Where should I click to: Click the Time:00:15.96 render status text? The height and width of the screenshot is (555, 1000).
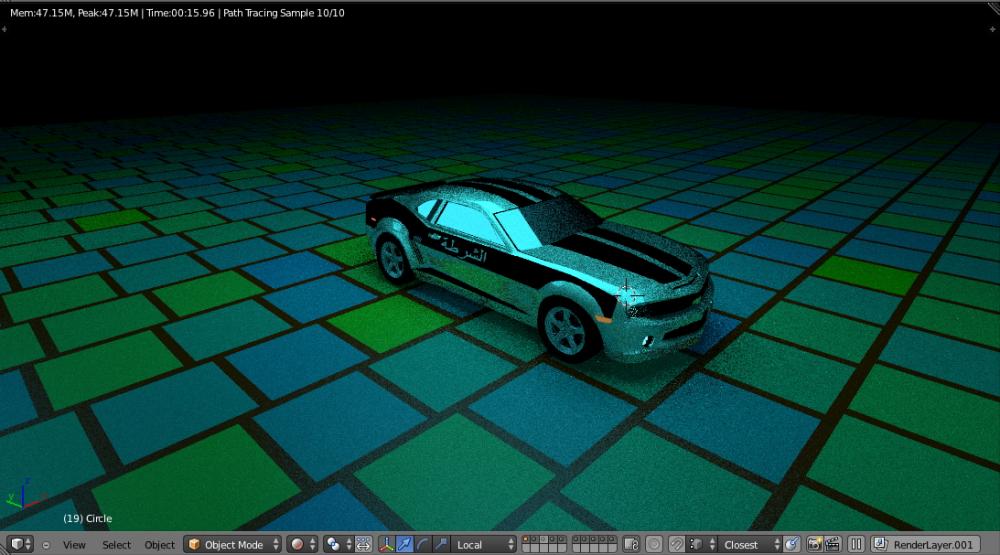click(x=180, y=13)
